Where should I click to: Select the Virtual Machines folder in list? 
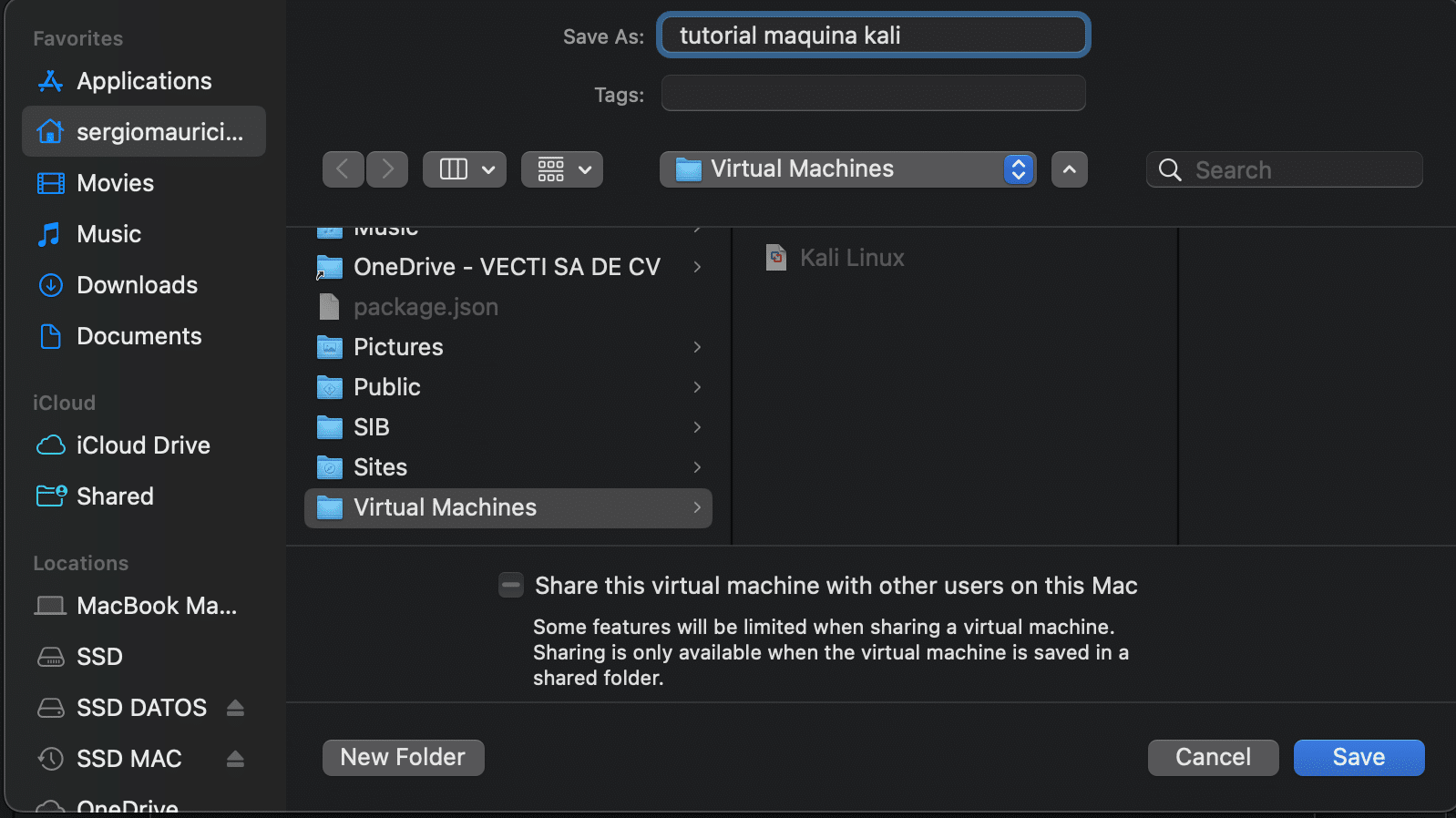(x=445, y=507)
